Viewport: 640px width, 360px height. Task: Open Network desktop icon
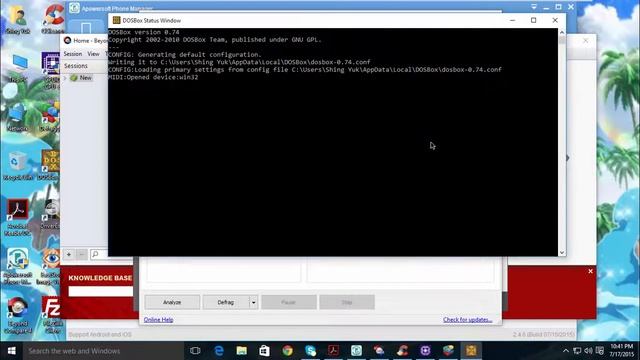18,117
